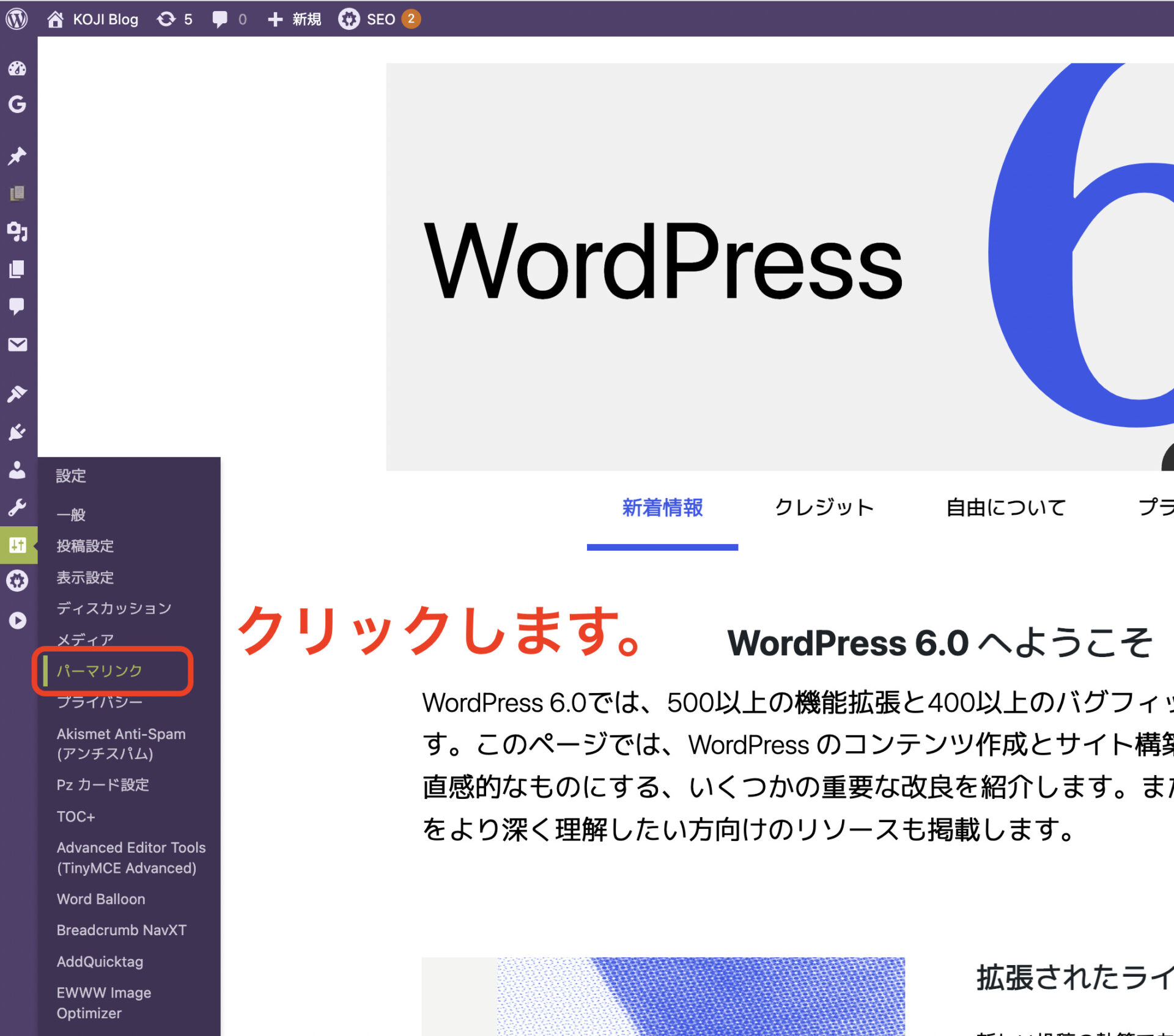Open the SEO gear icon in the sidebar
The width and height of the screenshot is (1174, 1036).
[x=17, y=580]
